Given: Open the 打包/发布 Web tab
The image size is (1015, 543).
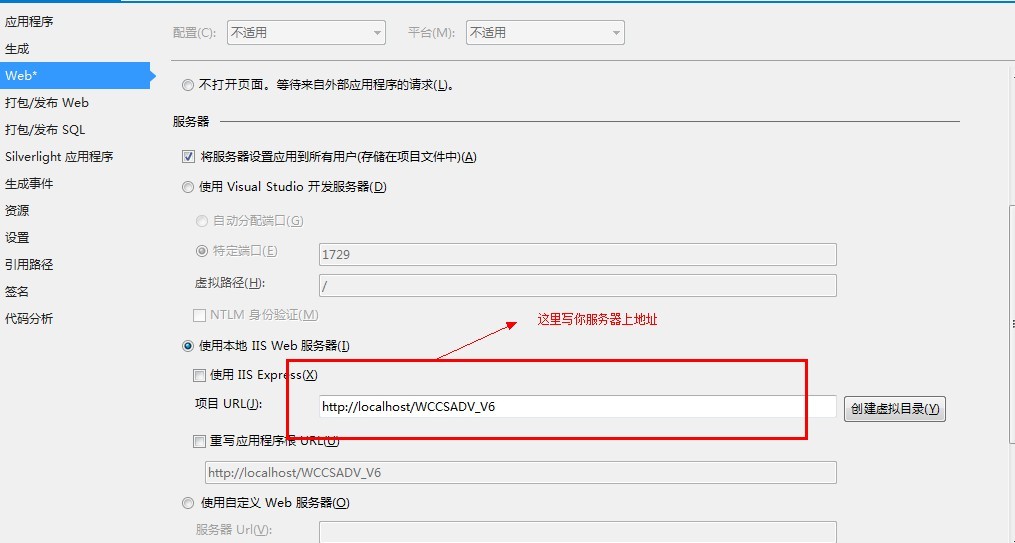Looking at the screenshot, I should (47, 103).
